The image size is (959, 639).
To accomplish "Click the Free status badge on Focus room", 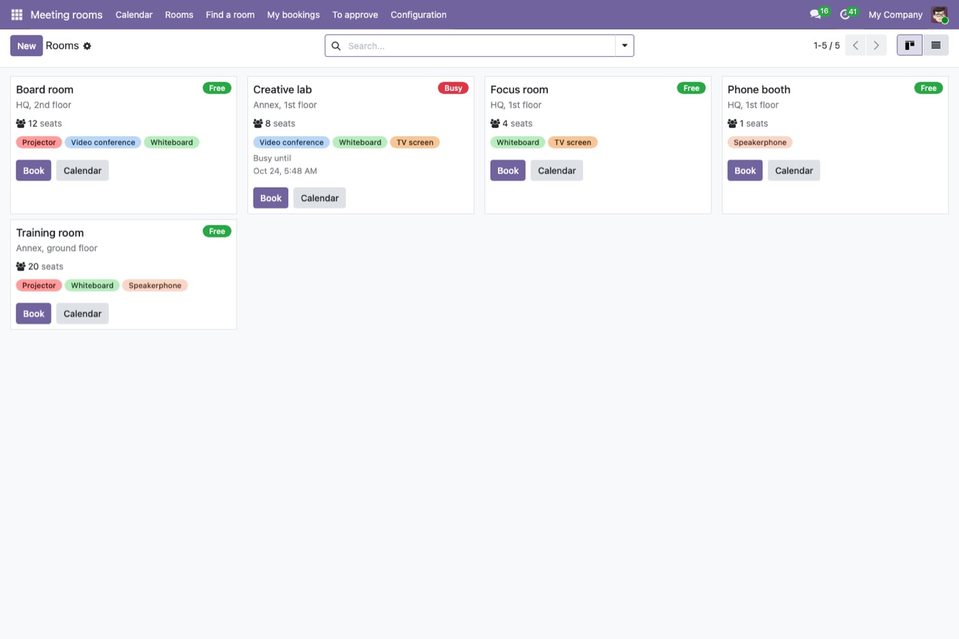I will pyautogui.click(x=691, y=88).
